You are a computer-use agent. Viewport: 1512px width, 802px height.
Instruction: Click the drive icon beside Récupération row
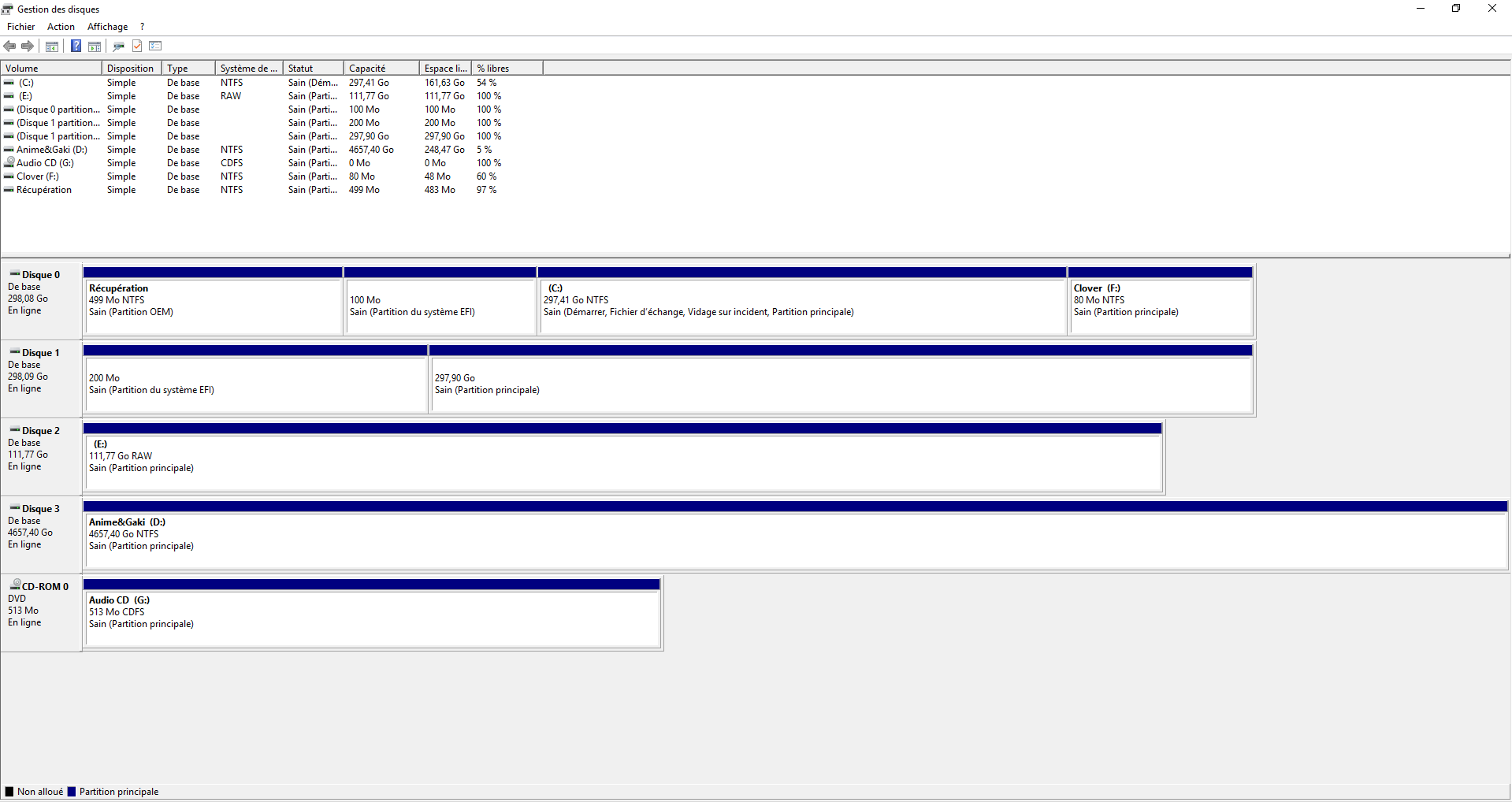pos(9,190)
